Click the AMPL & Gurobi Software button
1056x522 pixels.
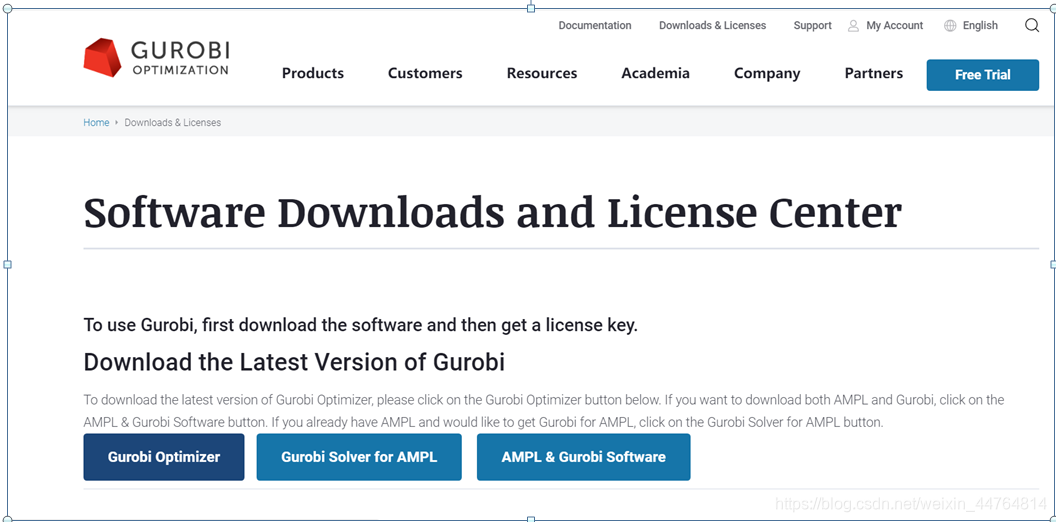click(583, 457)
